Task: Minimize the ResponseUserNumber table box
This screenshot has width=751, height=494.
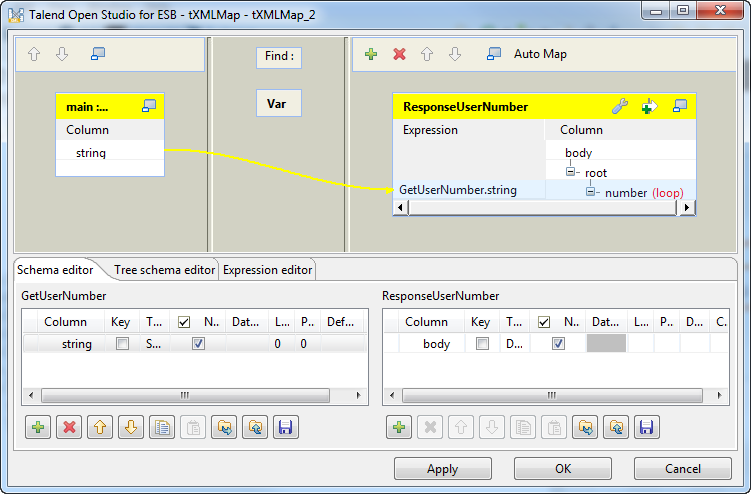Action: tap(680, 106)
